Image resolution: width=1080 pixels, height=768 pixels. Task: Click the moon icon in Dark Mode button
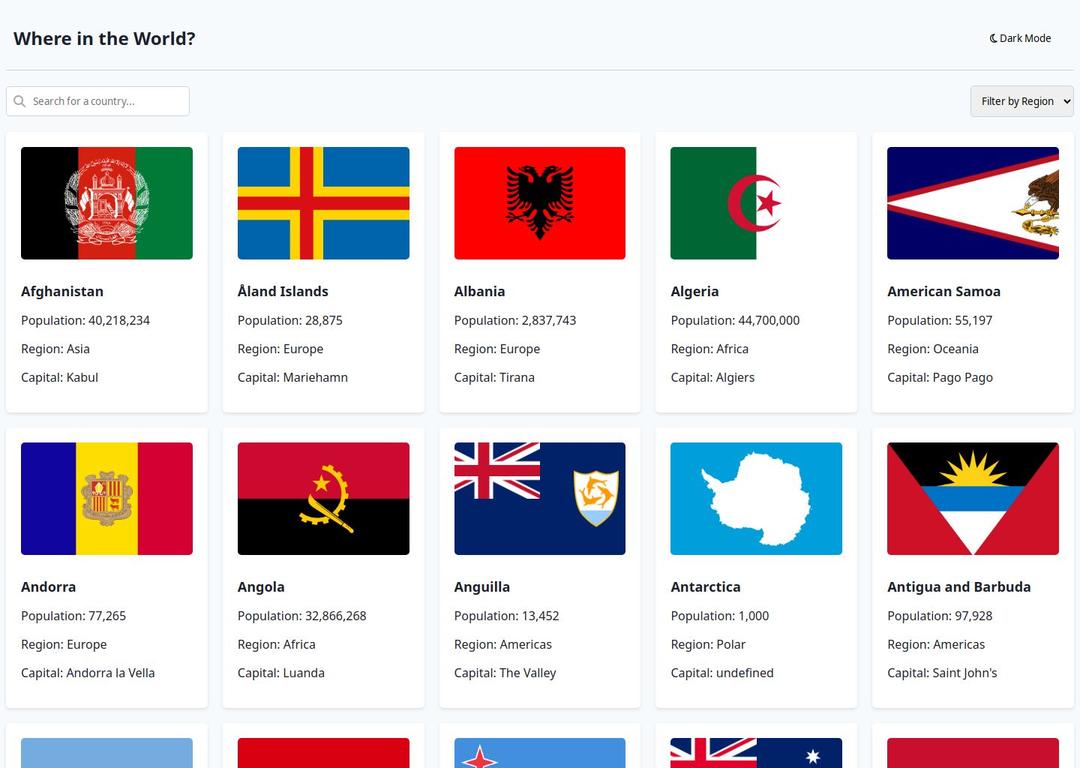pyautogui.click(x=992, y=38)
